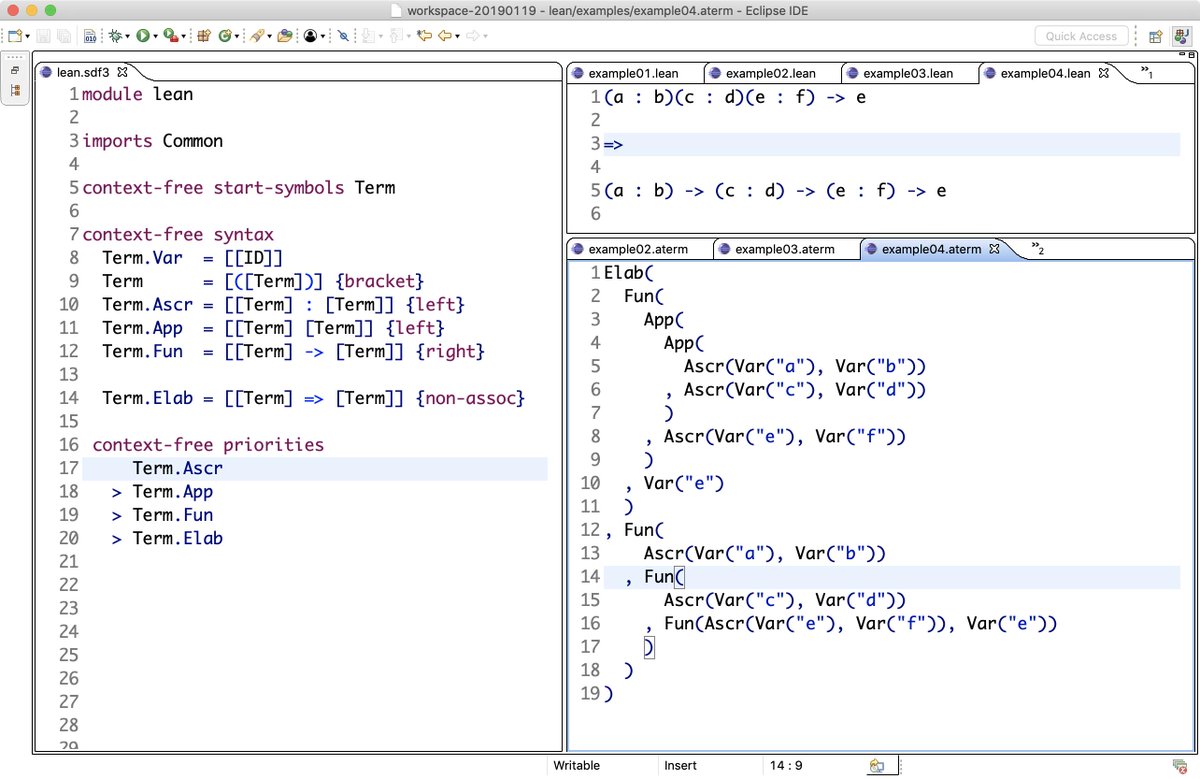This screenshot has width=1200, height=779.
Task: Click the Open Type folder icon
Action: (x=285, y=36)
